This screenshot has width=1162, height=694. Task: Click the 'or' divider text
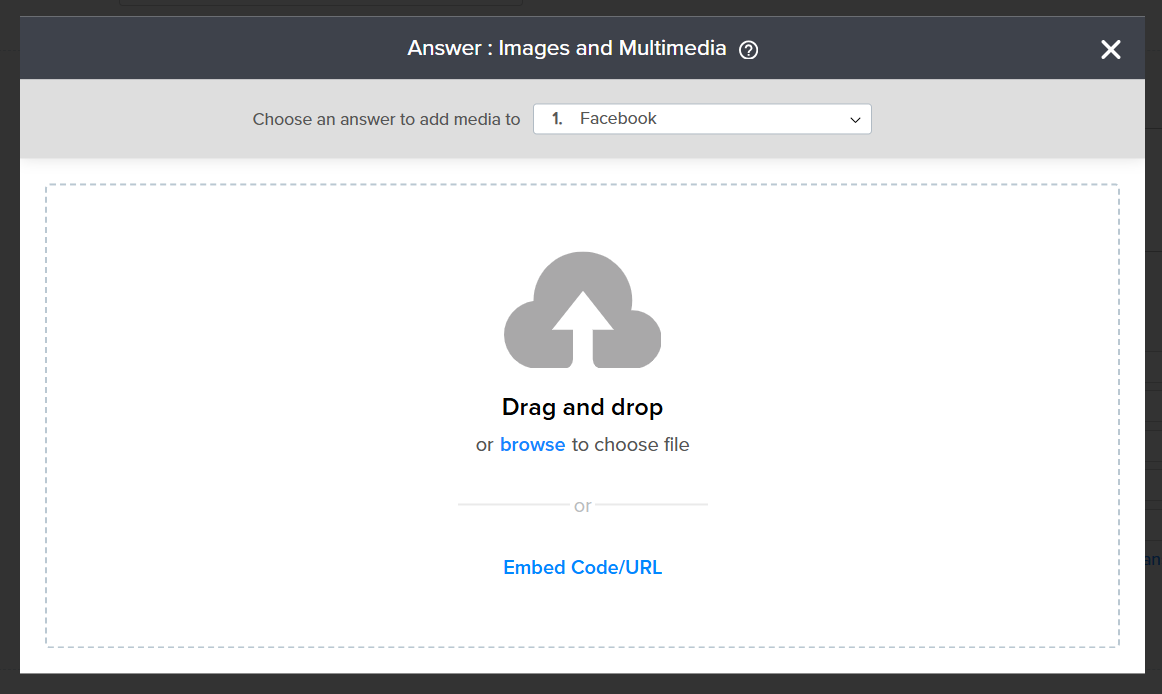(x=582, y=506)
